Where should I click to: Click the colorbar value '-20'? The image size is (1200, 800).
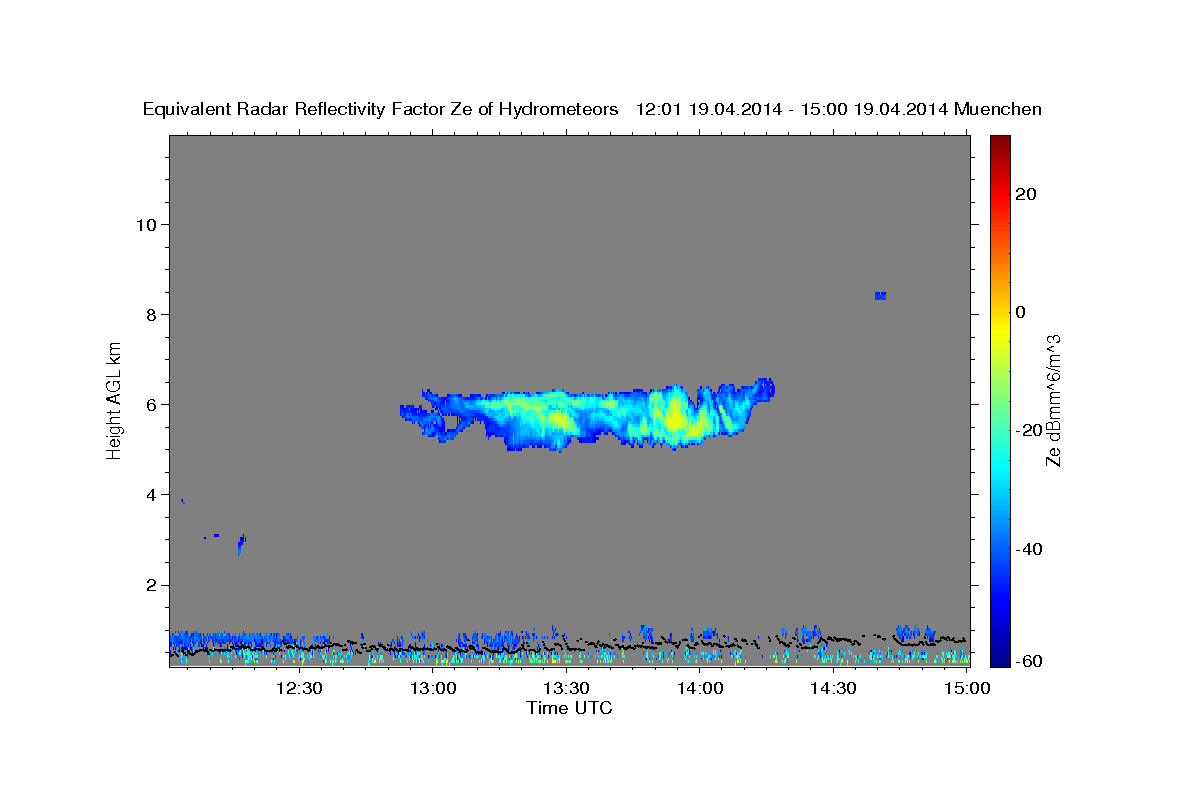click(1027, 430)
